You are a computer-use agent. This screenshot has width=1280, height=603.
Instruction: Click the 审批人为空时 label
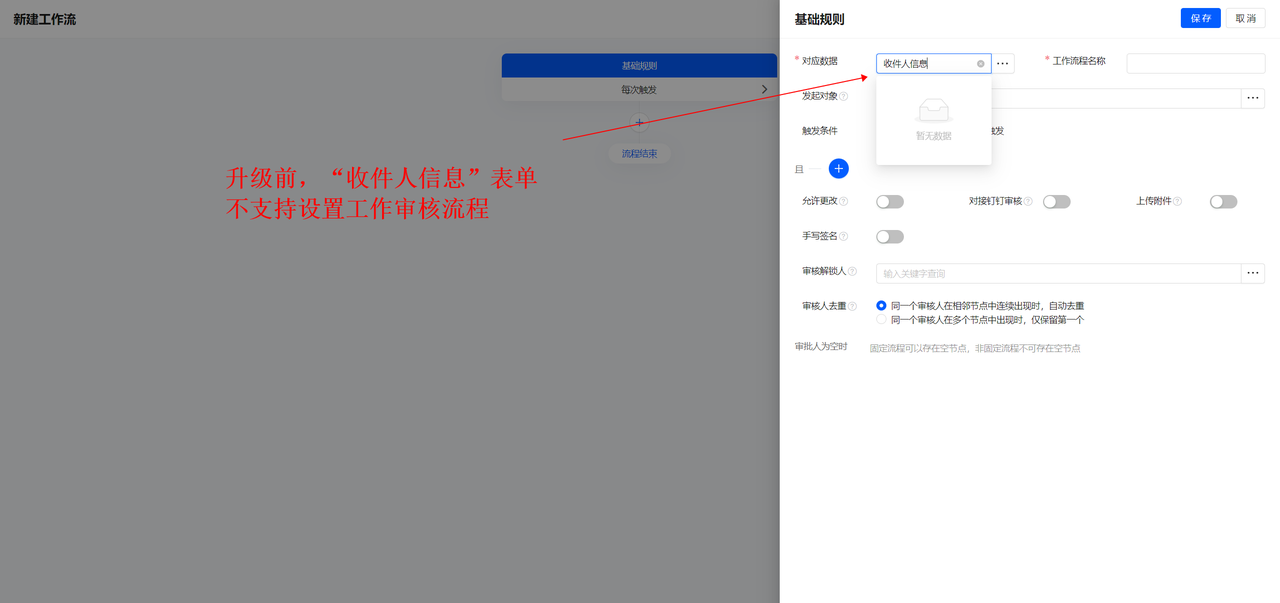(821, 347)
